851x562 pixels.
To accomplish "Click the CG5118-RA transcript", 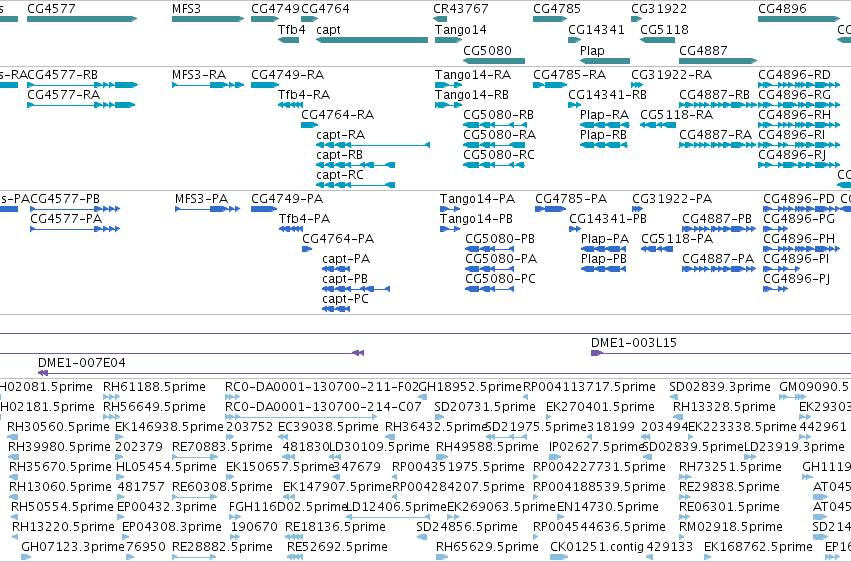I will tap(658, 125).
